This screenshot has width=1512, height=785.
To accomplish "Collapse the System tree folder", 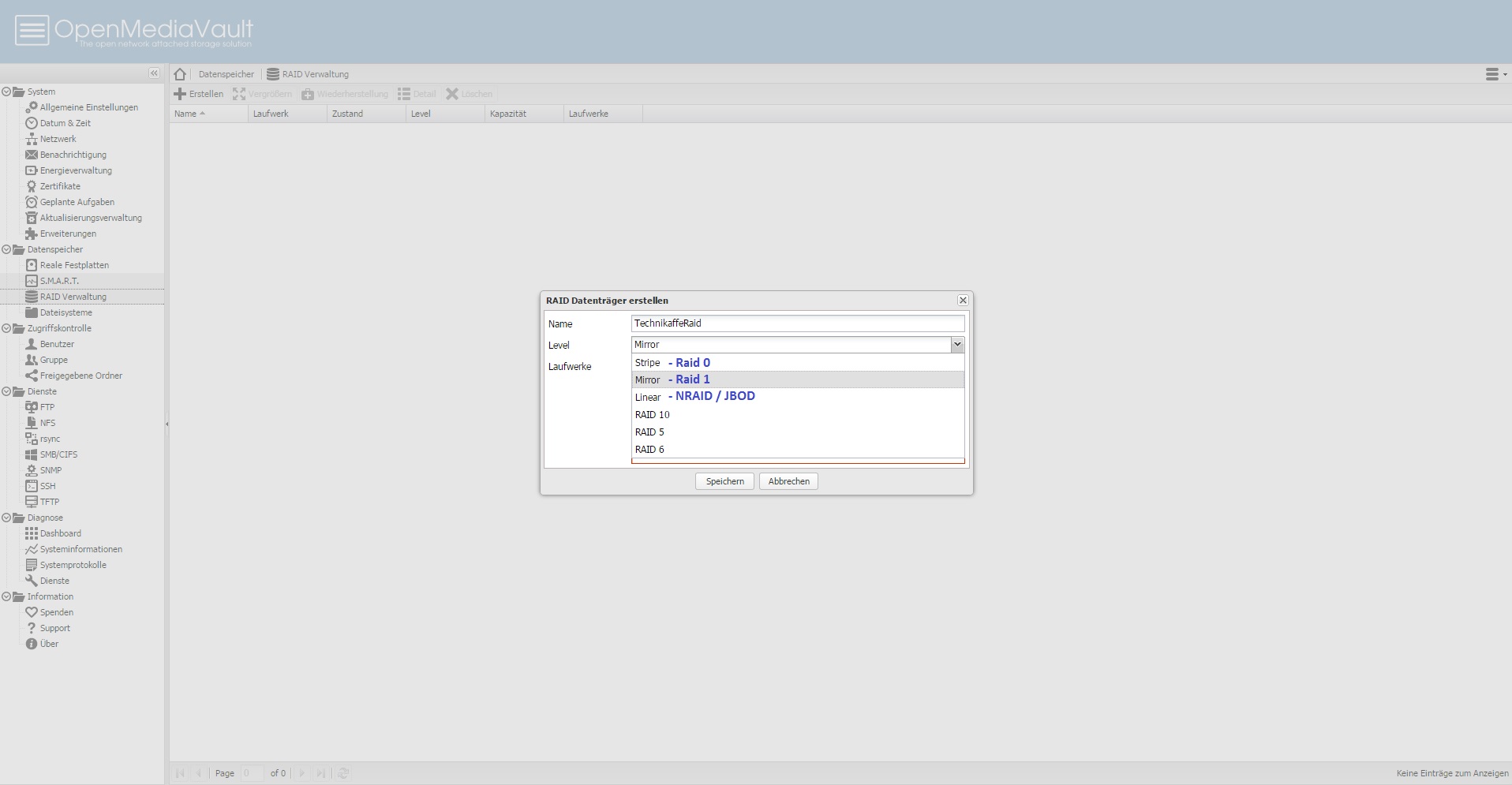I will (6, 92).
